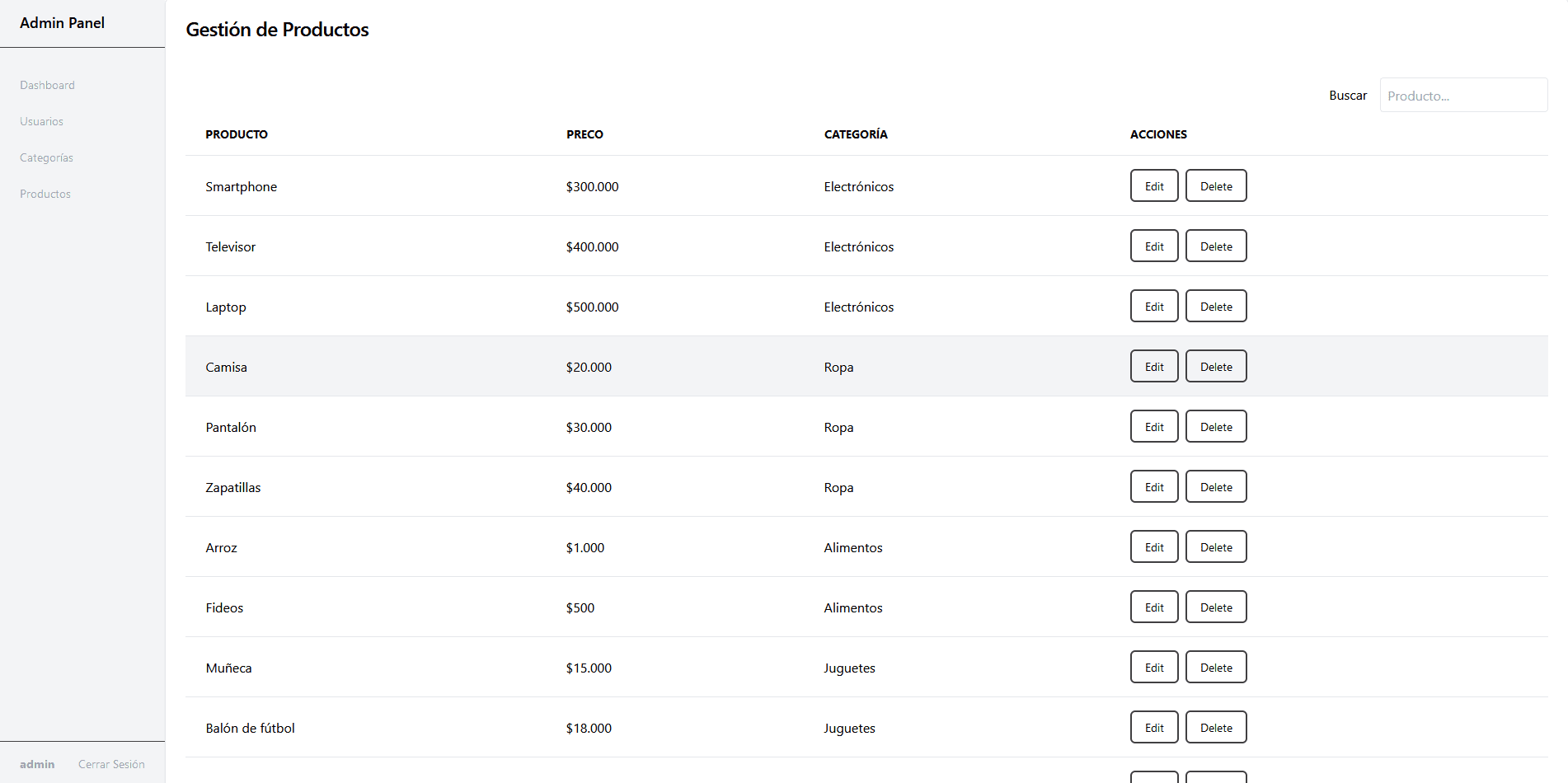Screen dimensions: 1568x783
Task: Select the Pantalón product name
Action: 231,428
